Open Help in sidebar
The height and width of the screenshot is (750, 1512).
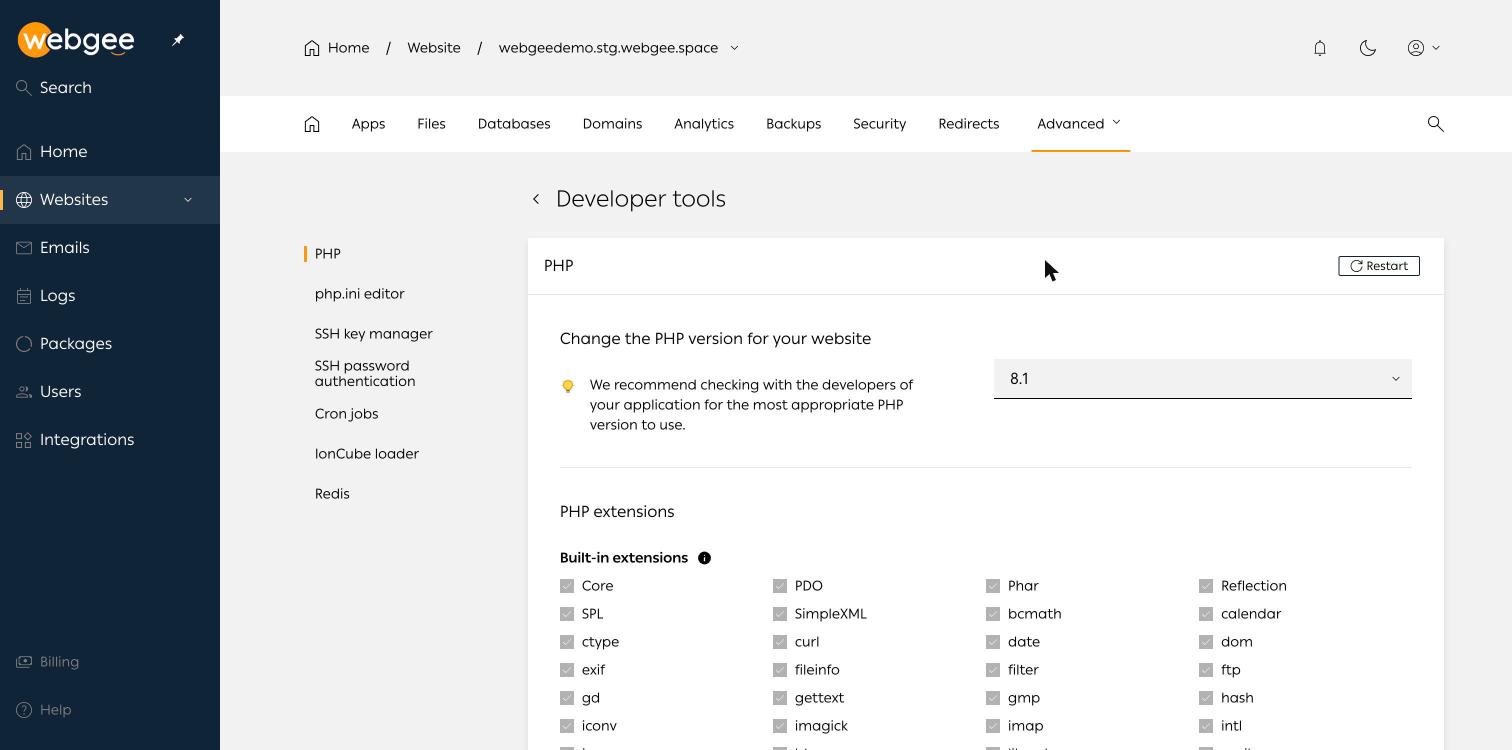pos(110,710)
